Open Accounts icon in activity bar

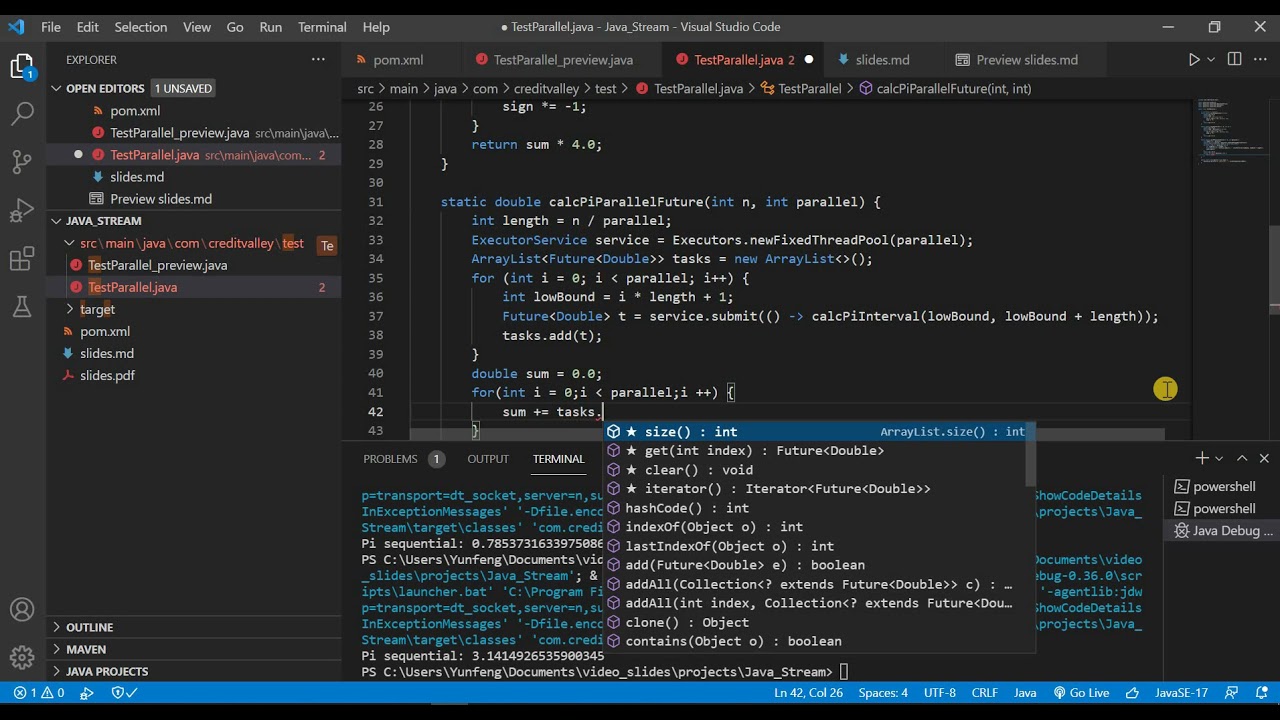22,609
